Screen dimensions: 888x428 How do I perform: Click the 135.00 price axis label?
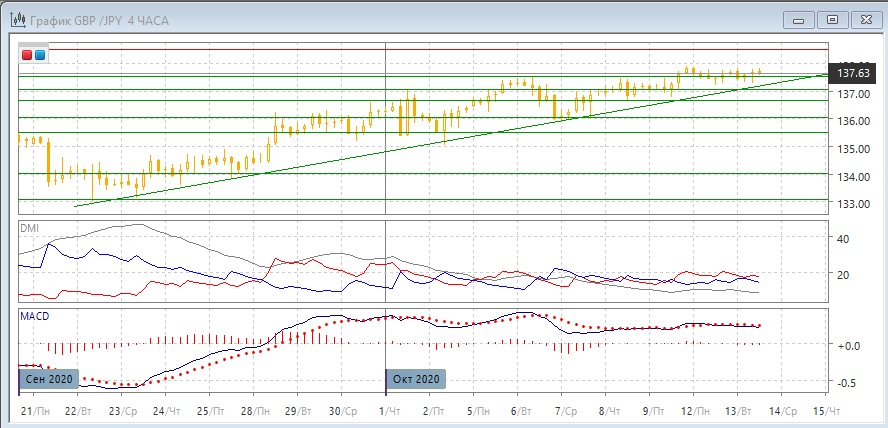850,149
